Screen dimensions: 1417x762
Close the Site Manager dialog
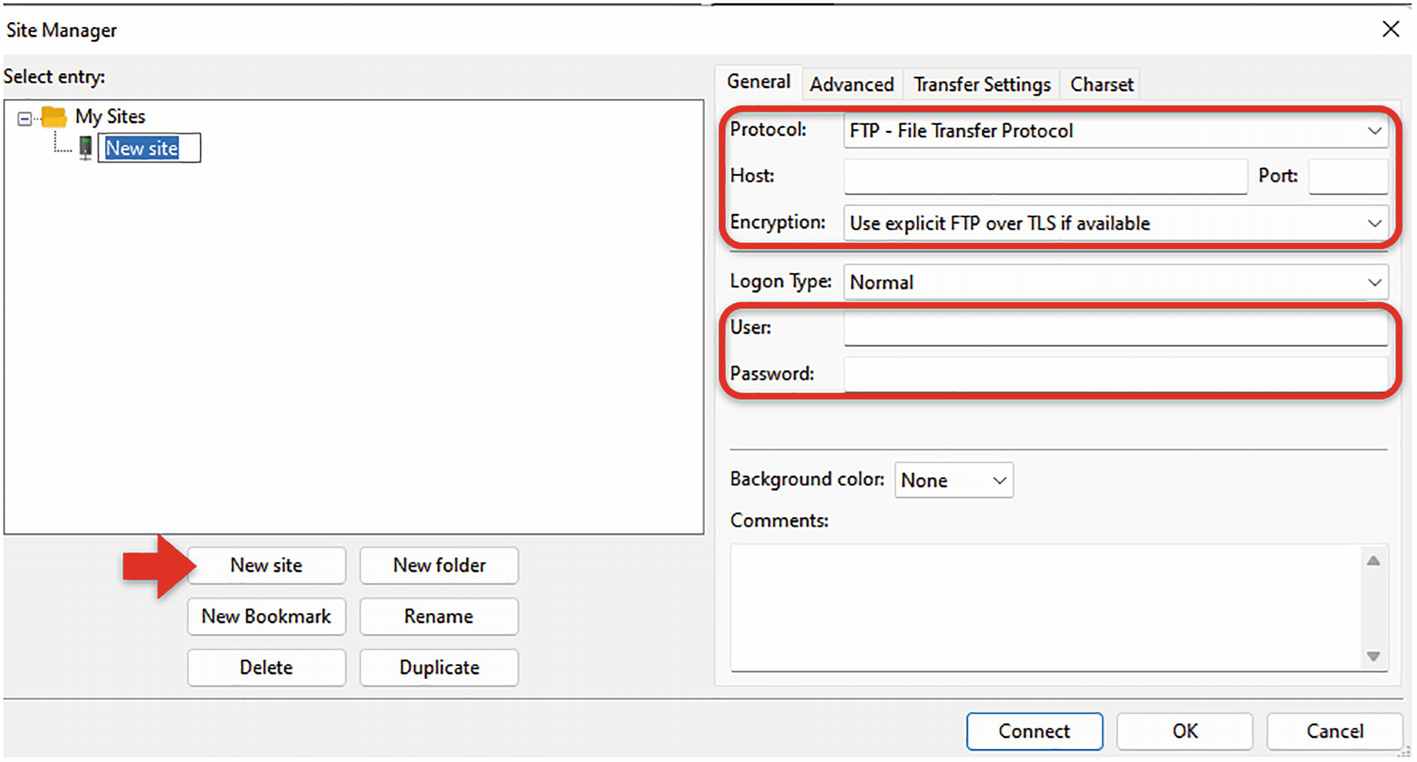click(1390, 30)
